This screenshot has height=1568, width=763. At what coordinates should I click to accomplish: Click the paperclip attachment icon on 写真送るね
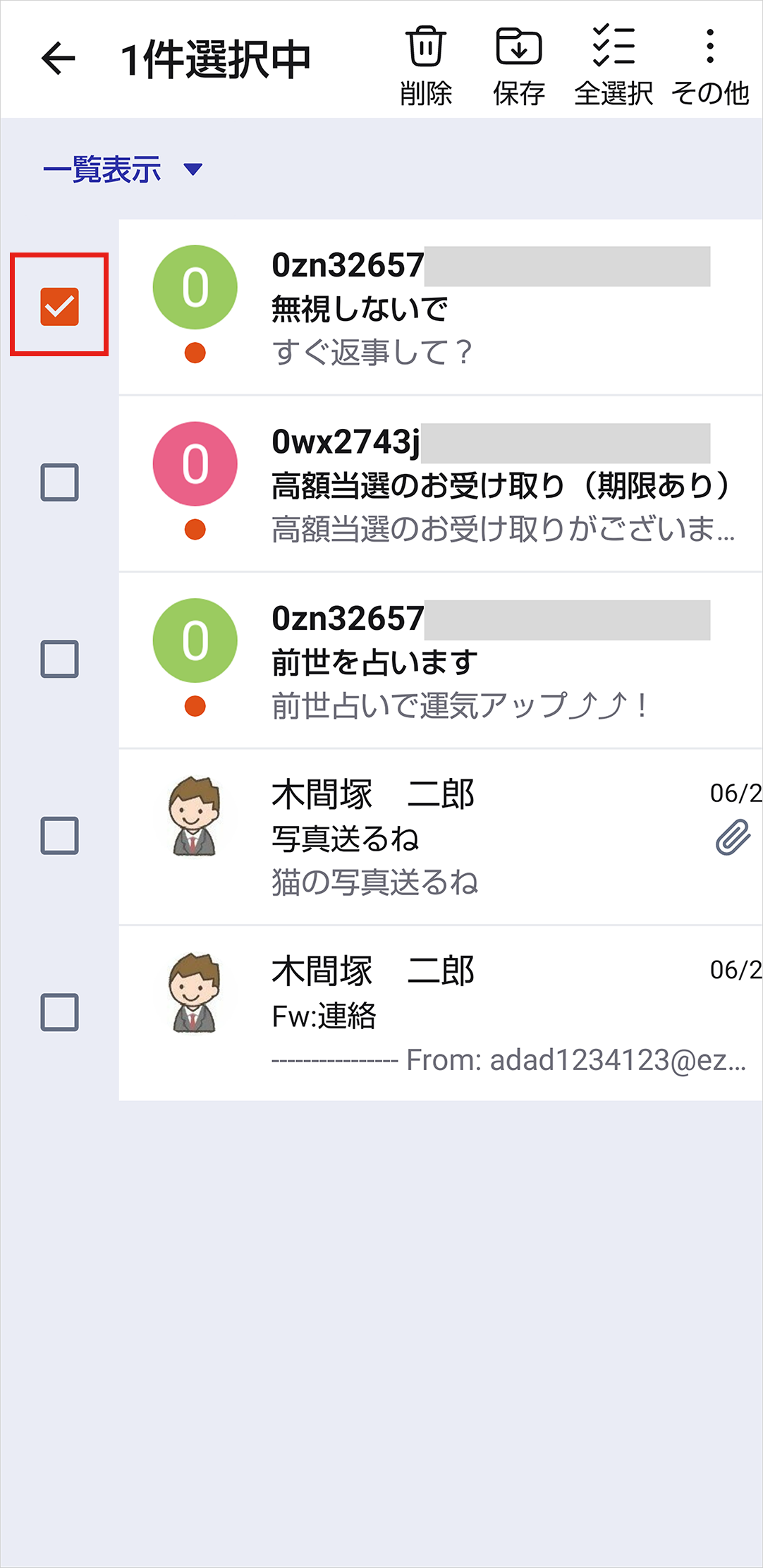pyautogui.click(x=733, y=837)
